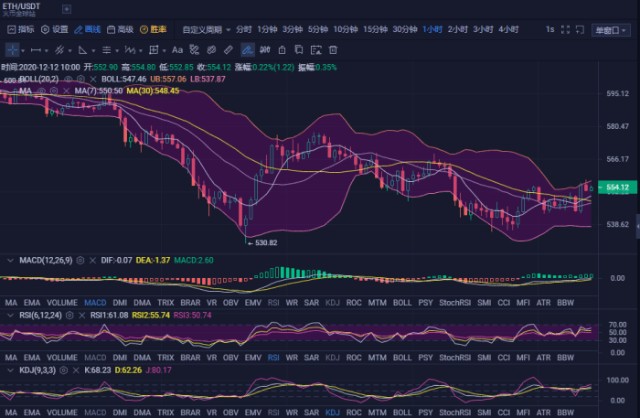Click the copy drawings icon
This screenshot has width=640, height=418.
pos(299,50)
